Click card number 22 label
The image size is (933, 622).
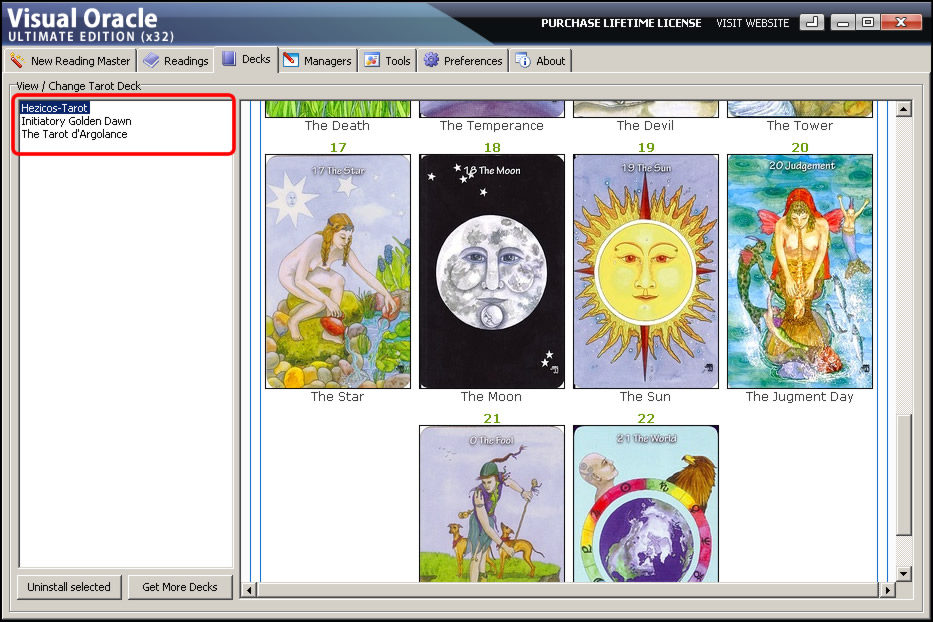click(x=646, y=418)
